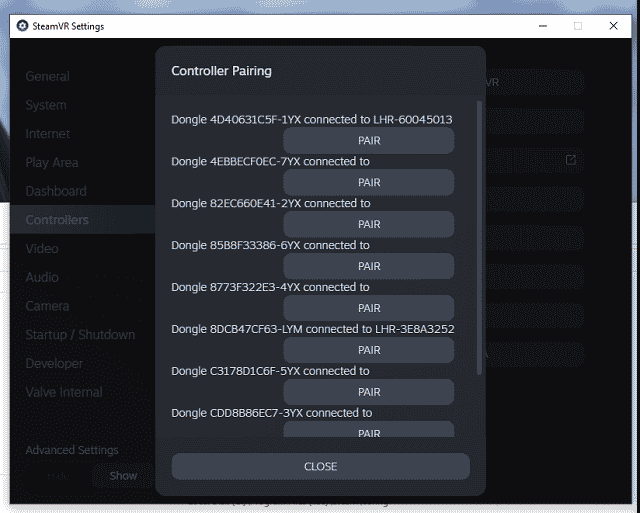Click the Controller Pairing dialog title
The image size is (640, 513).
(x=221, y=71)
